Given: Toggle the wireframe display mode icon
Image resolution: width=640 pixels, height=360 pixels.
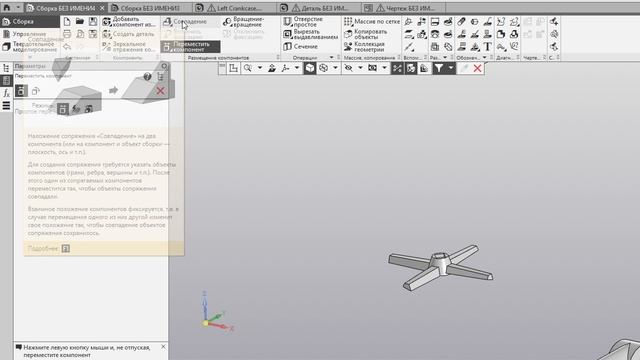Looking at the screenshot, I should (x=324, y=68).
